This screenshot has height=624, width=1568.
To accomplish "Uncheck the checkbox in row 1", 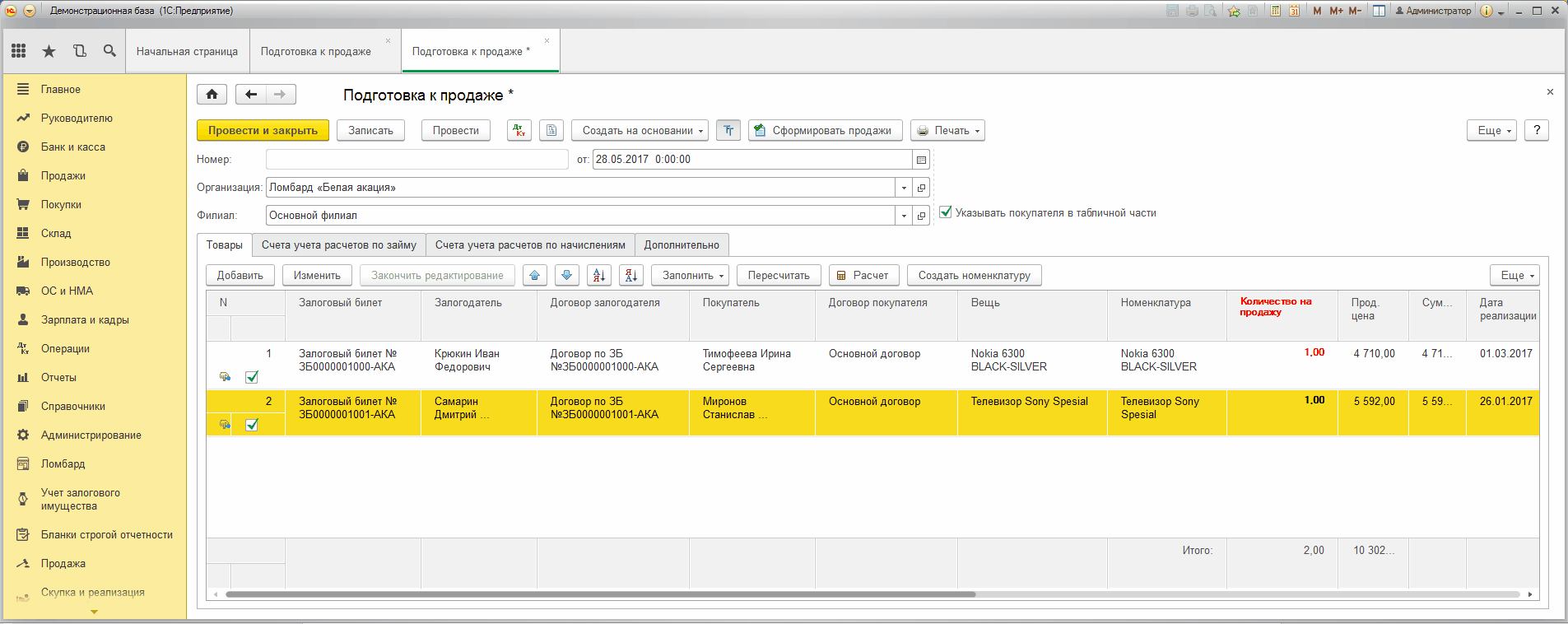I will coord(252,377).
